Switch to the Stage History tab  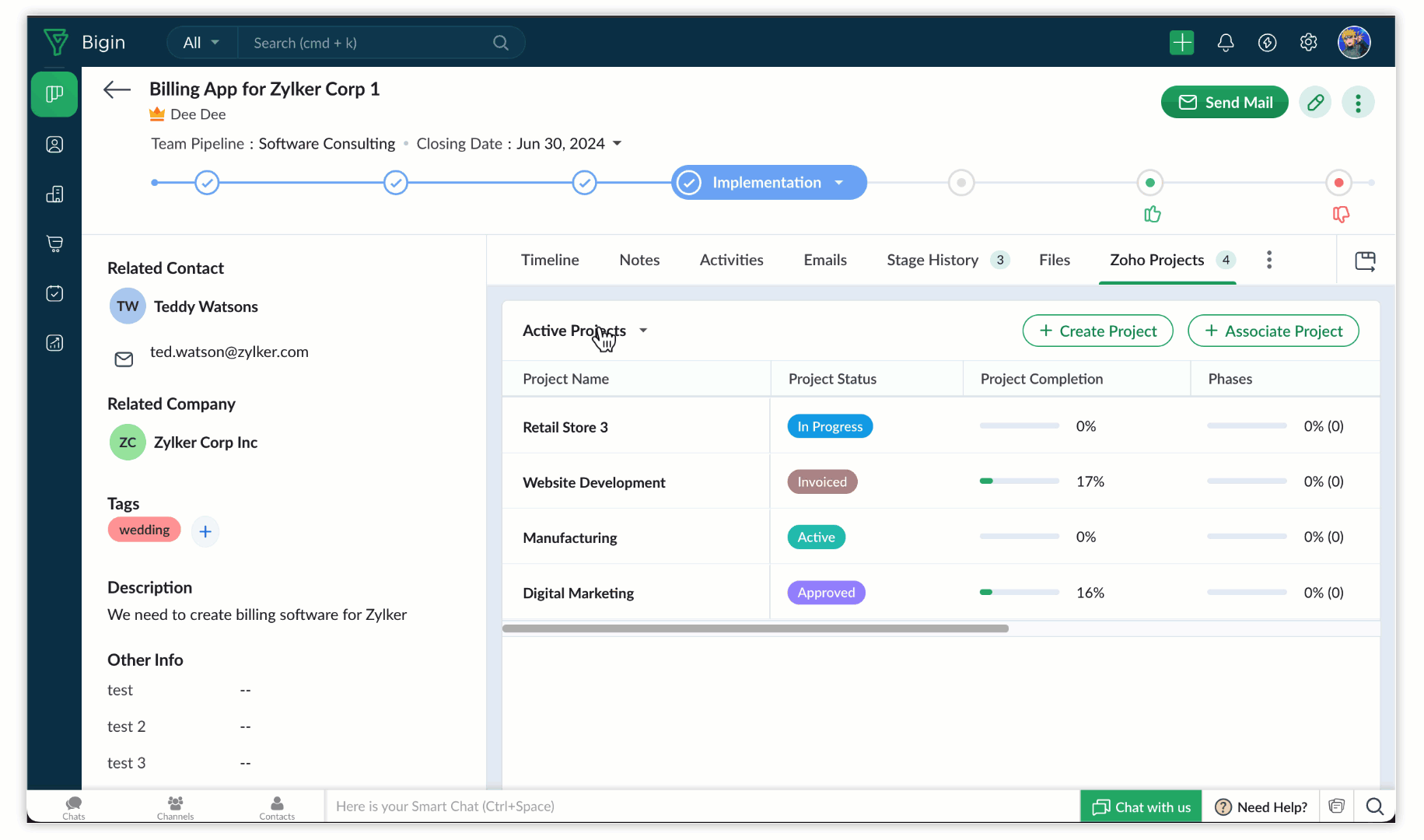[x=947, y=260]
